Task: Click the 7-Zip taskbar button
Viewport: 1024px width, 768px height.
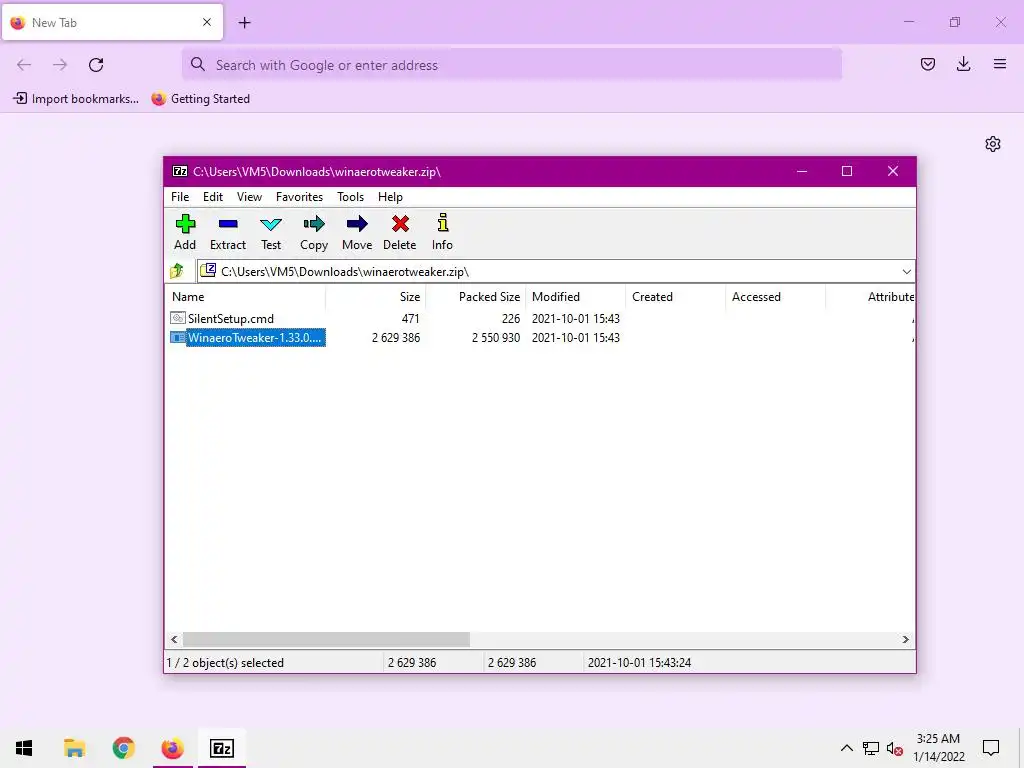Action: click(222, 748)
